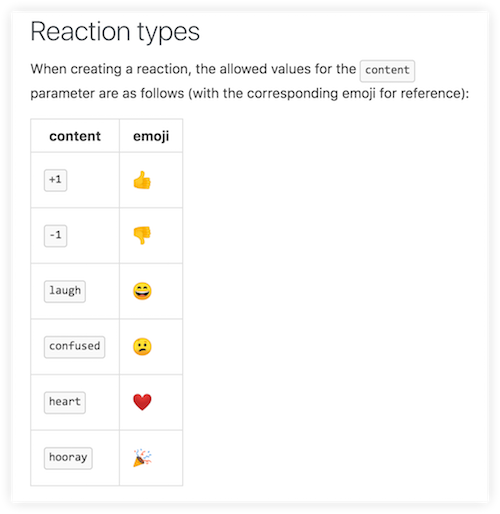Click the laughing face emoji
The image size is (500, 514).
pyautogui.click(x=142, y=291)
